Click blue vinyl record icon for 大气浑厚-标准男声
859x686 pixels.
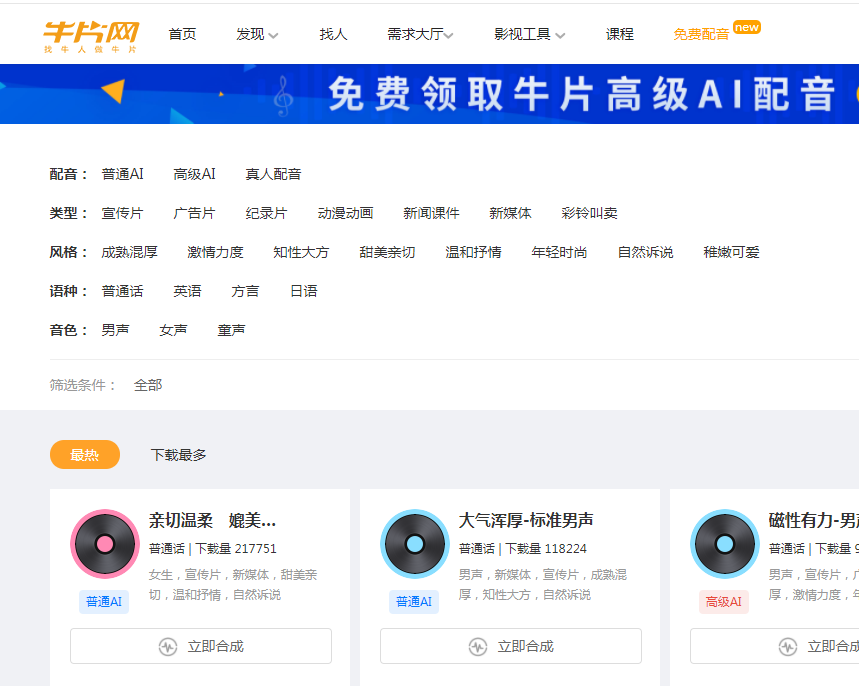tap(415, 544)
